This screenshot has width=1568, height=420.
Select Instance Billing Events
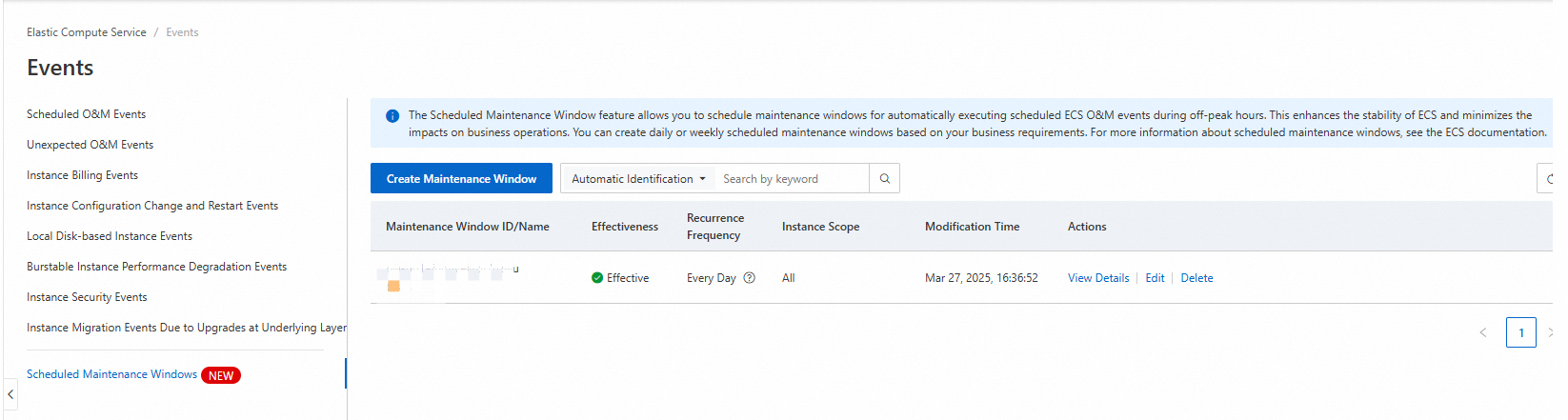[x=83, y=175]
